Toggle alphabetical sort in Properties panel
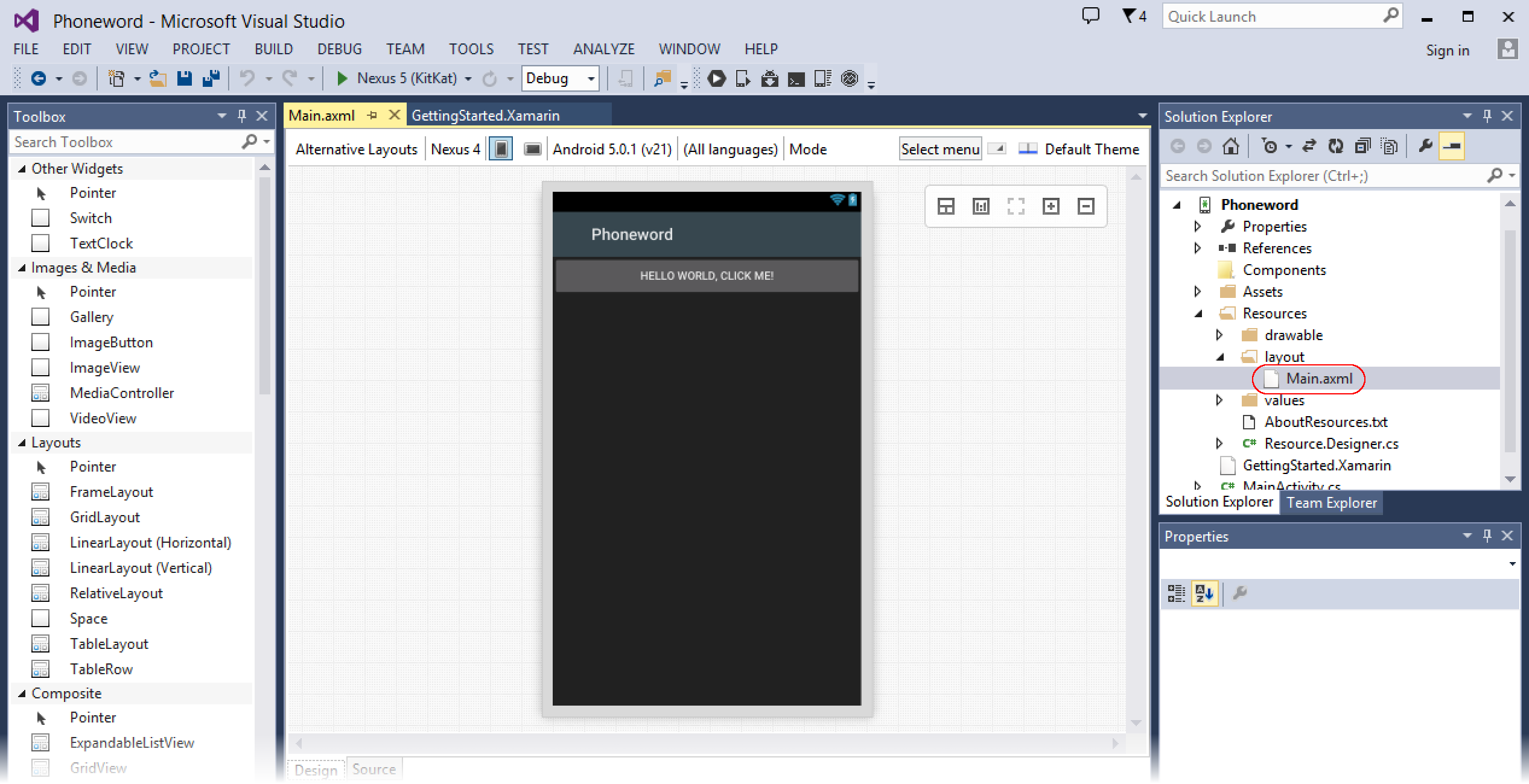Screen dimensions: 1529x784 coord(1204,593)
